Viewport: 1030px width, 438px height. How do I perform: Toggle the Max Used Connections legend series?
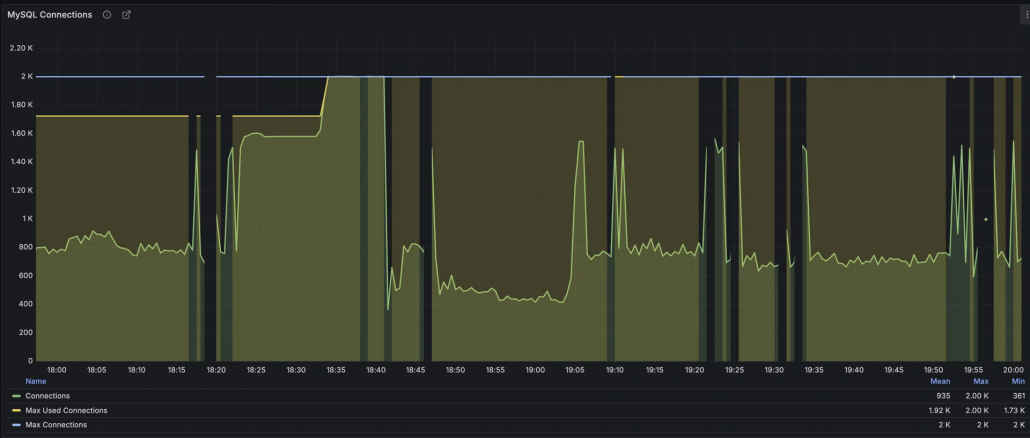pos(66,410)
